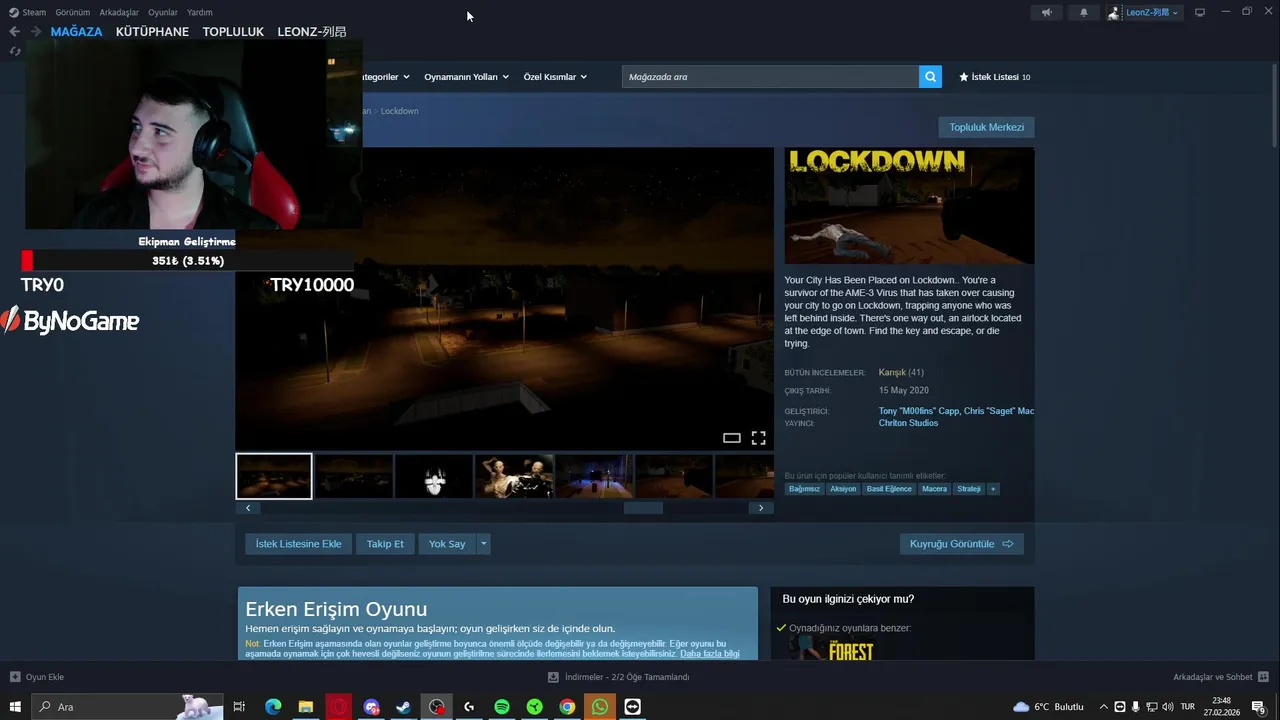Open İstek Listesi link
The height and width of the screenshot is (720, 1280).
(x=994, y=77)
